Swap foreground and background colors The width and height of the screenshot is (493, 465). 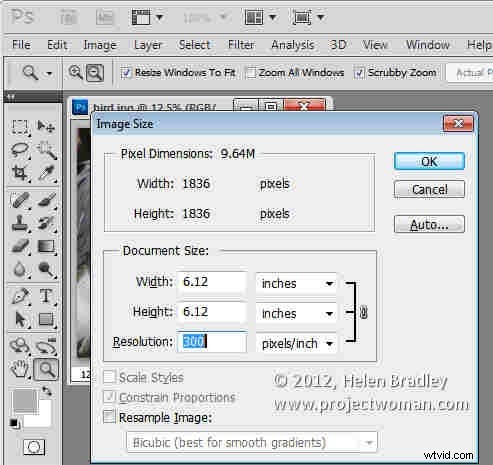click(x=47, y=391)
